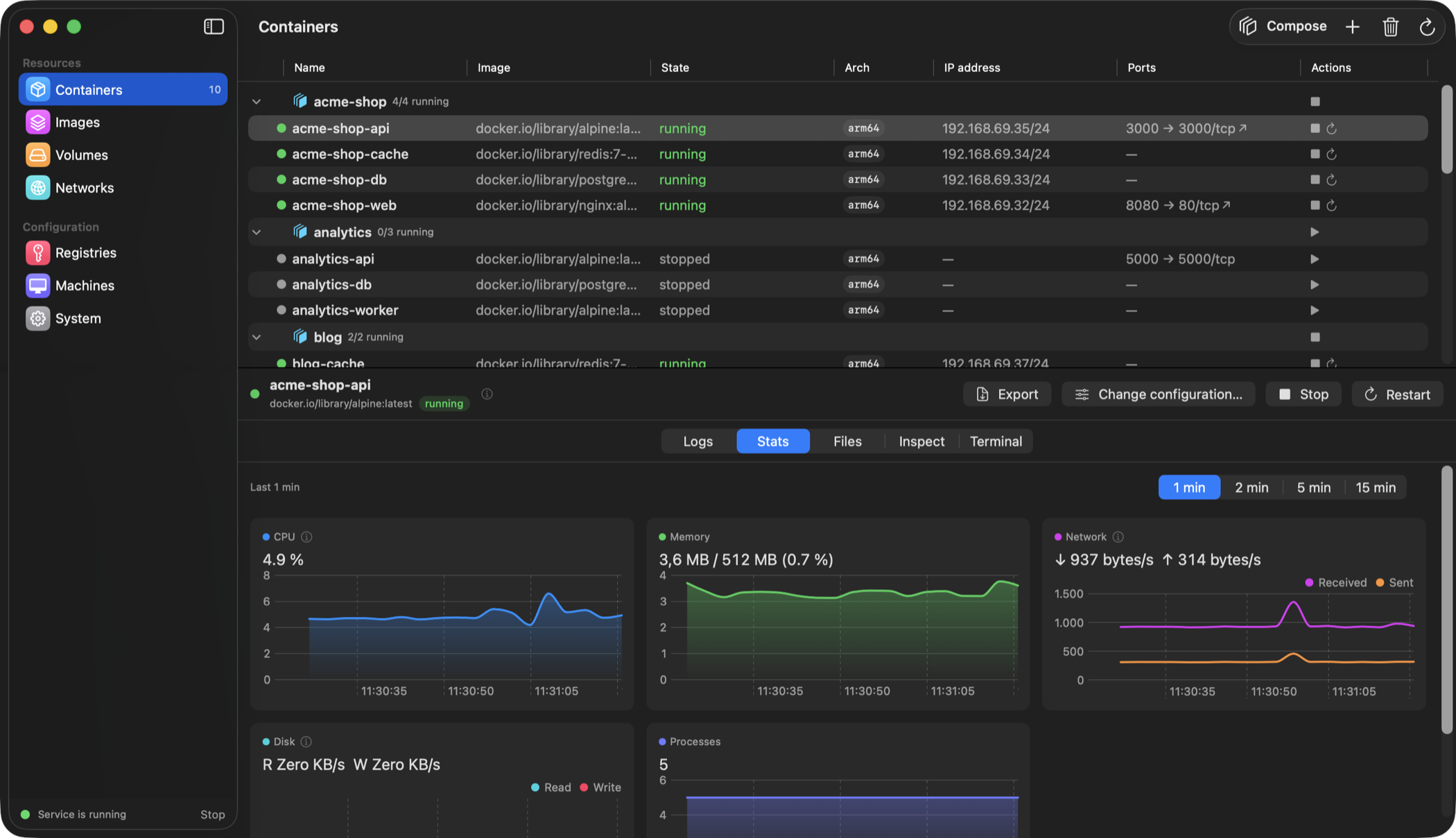Stop the acme-shop-web container

point(1315,205)
